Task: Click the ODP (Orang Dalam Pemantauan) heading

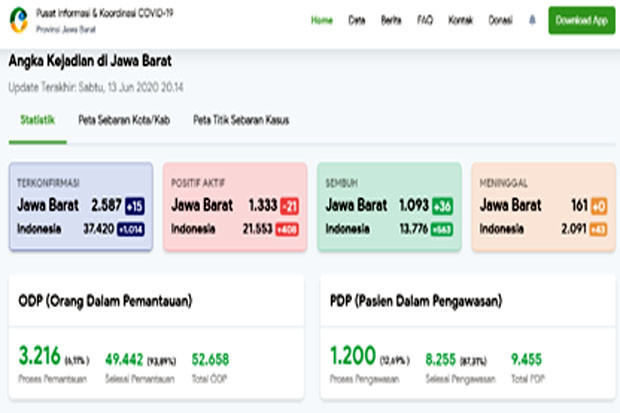Action: point(105,301)
